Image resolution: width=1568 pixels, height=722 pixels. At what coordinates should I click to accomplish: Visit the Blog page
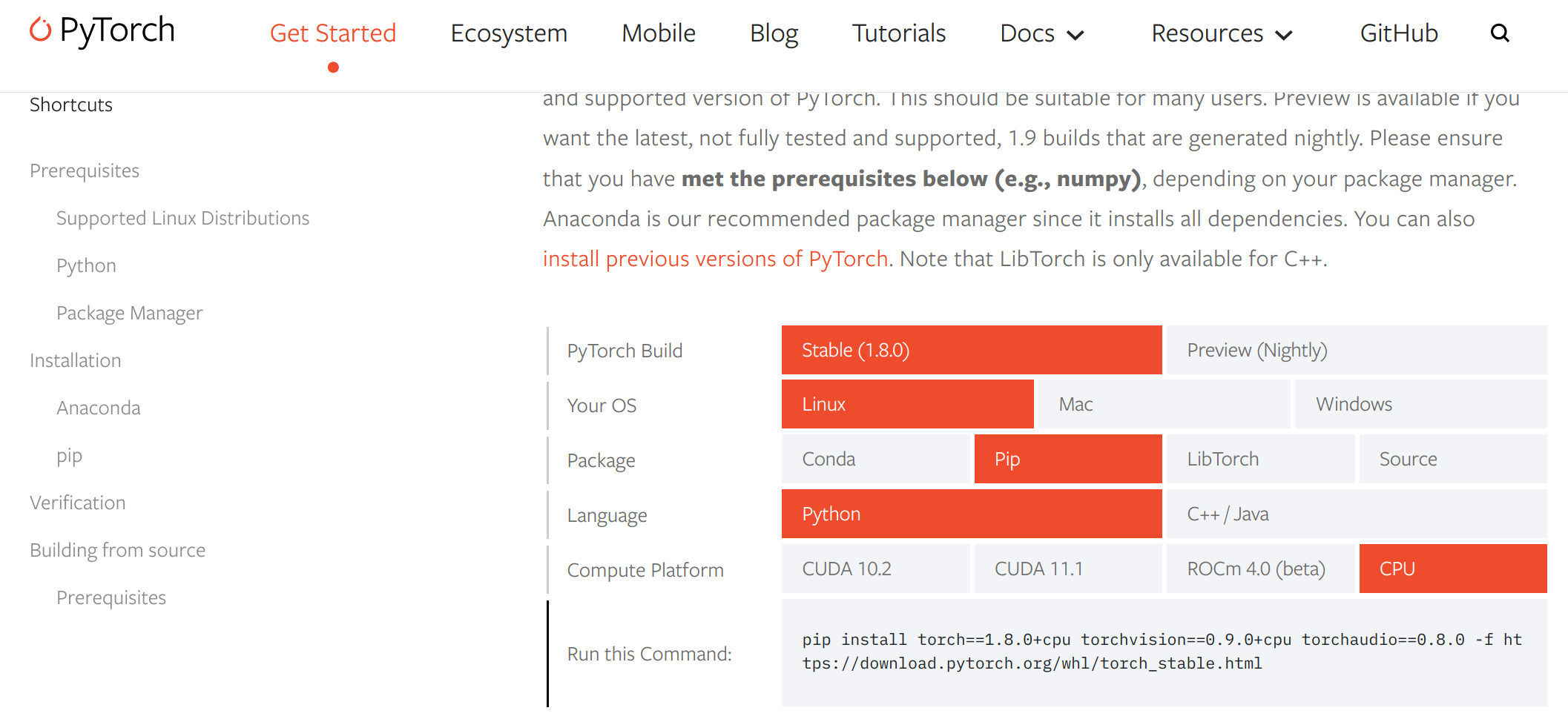coord(774,33)
